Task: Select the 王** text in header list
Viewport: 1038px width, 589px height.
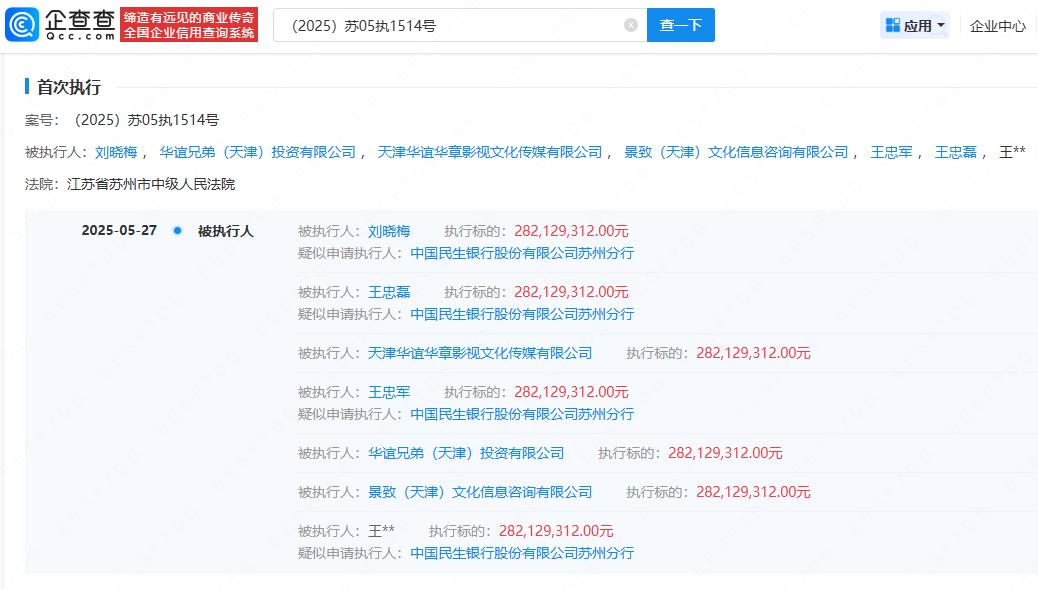Action: (1012, 152)
